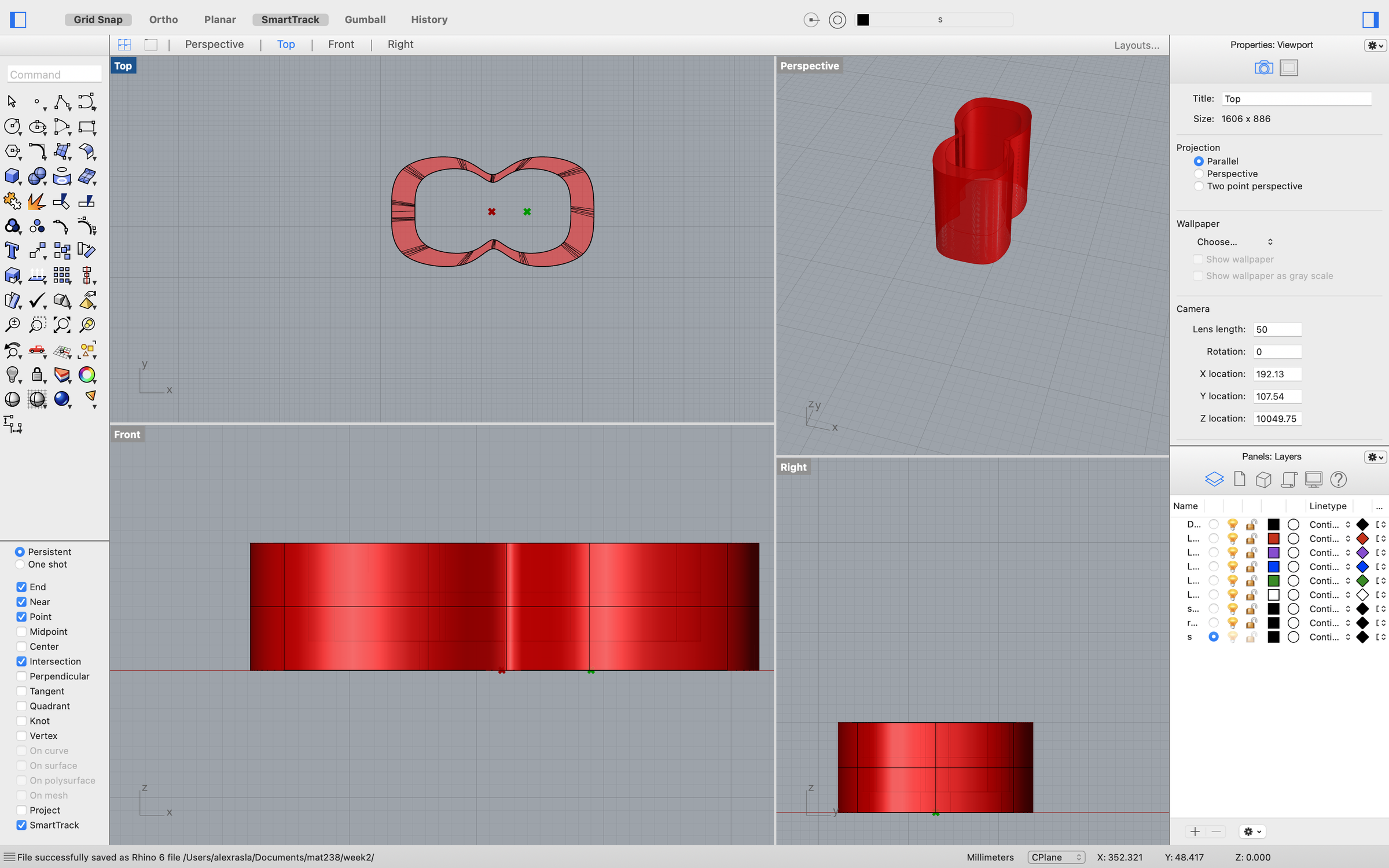Open the Layers panel gear menu
Viewport: 1389px width, 868px height.
coord(1375,457)
